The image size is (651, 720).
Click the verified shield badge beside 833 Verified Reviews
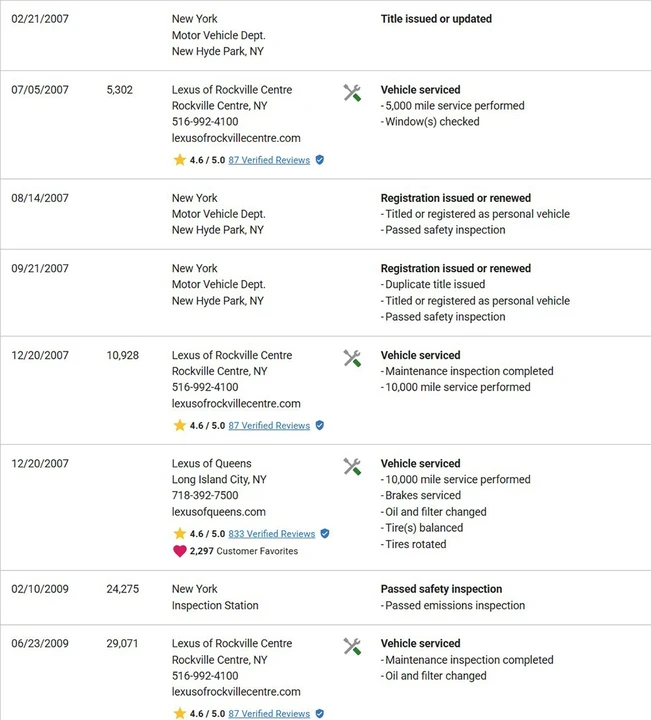coord(325,534)
